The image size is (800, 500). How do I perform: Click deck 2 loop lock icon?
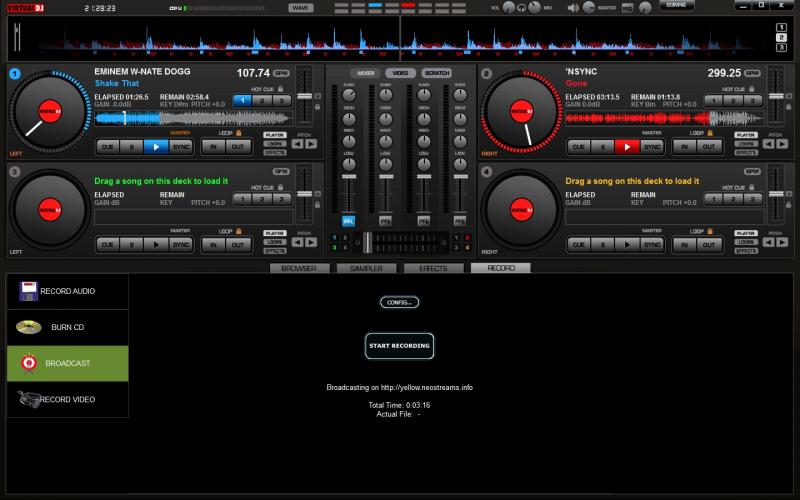[710, 133]
